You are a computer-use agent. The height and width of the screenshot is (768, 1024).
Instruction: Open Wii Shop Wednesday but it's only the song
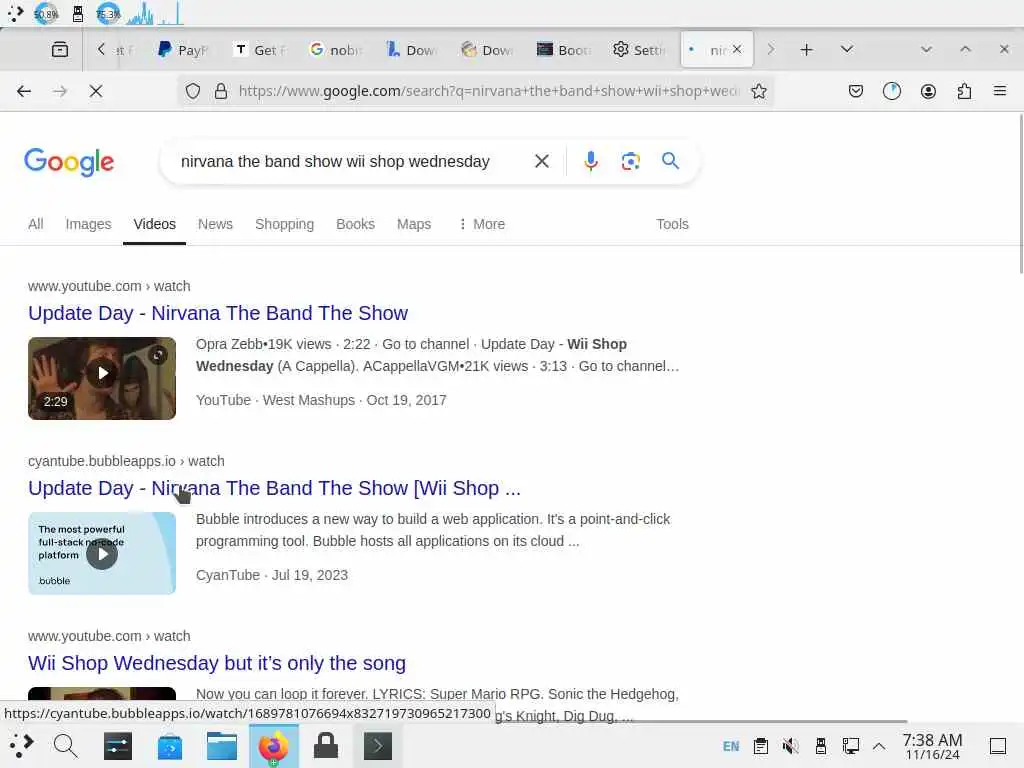[217, 663]
